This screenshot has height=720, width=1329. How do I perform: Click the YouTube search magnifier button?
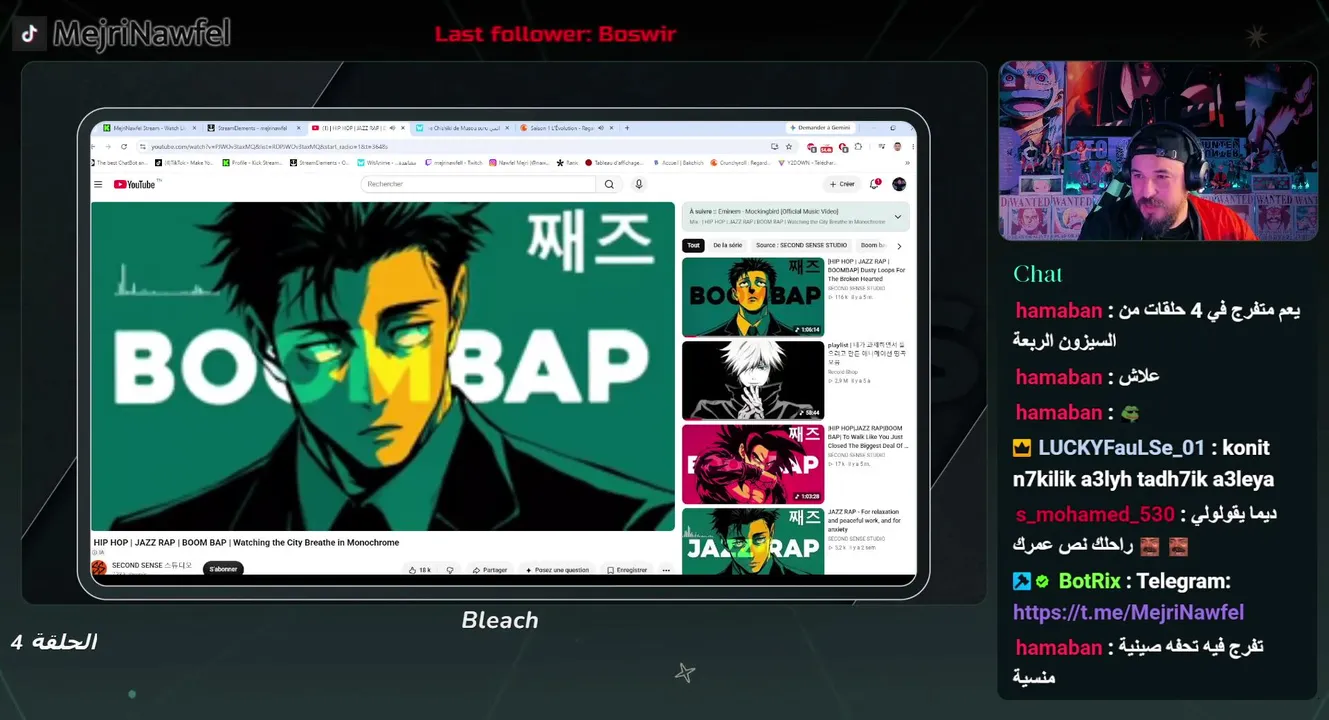click(609, 184)
